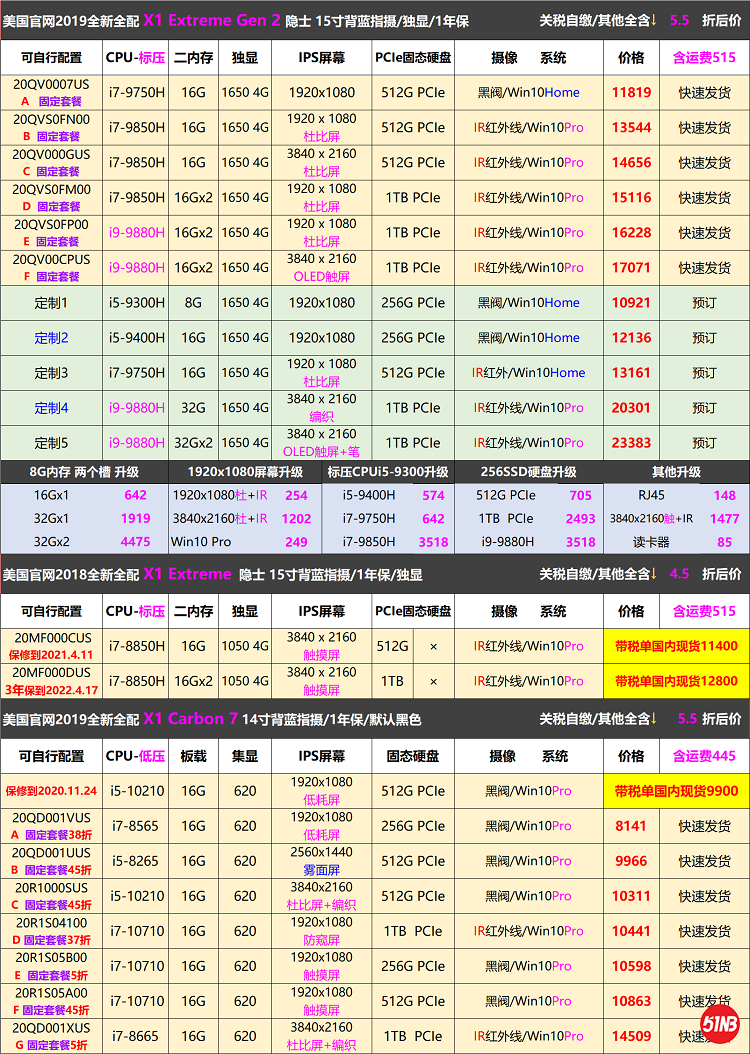Screen dimensions: 750x1054
Task: Click the 8G内存 两个槽 升级 header
Action: pyautogui.click(x=83, y=472)
